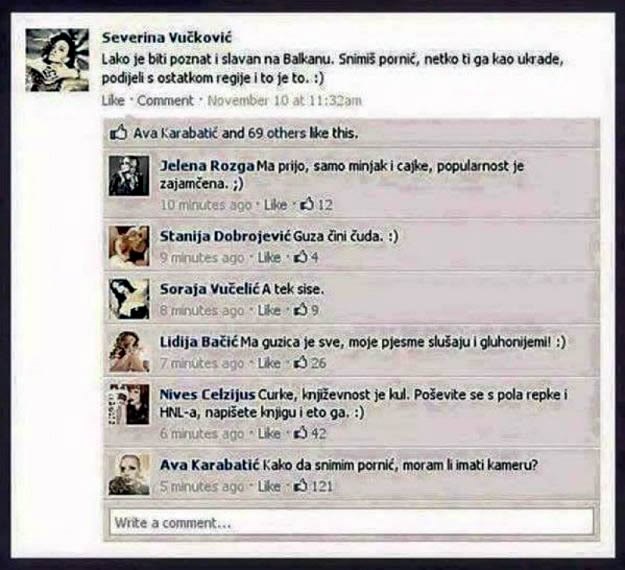Like the main post by Severina Vučković
This screenshot has width=625, height=570.
pyautogui.click(x=113, y=100)
